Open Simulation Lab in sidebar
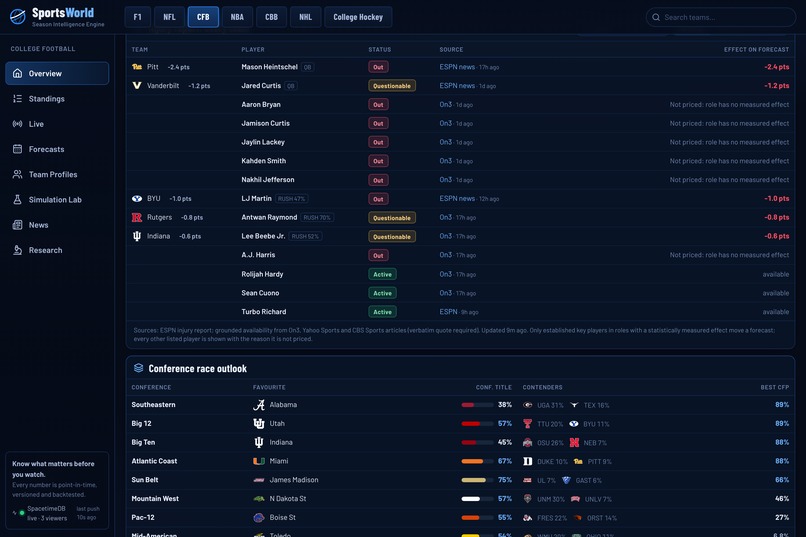The height and width of the screenshot is (537, 806). pyautogui.click(x=57, y=199)
